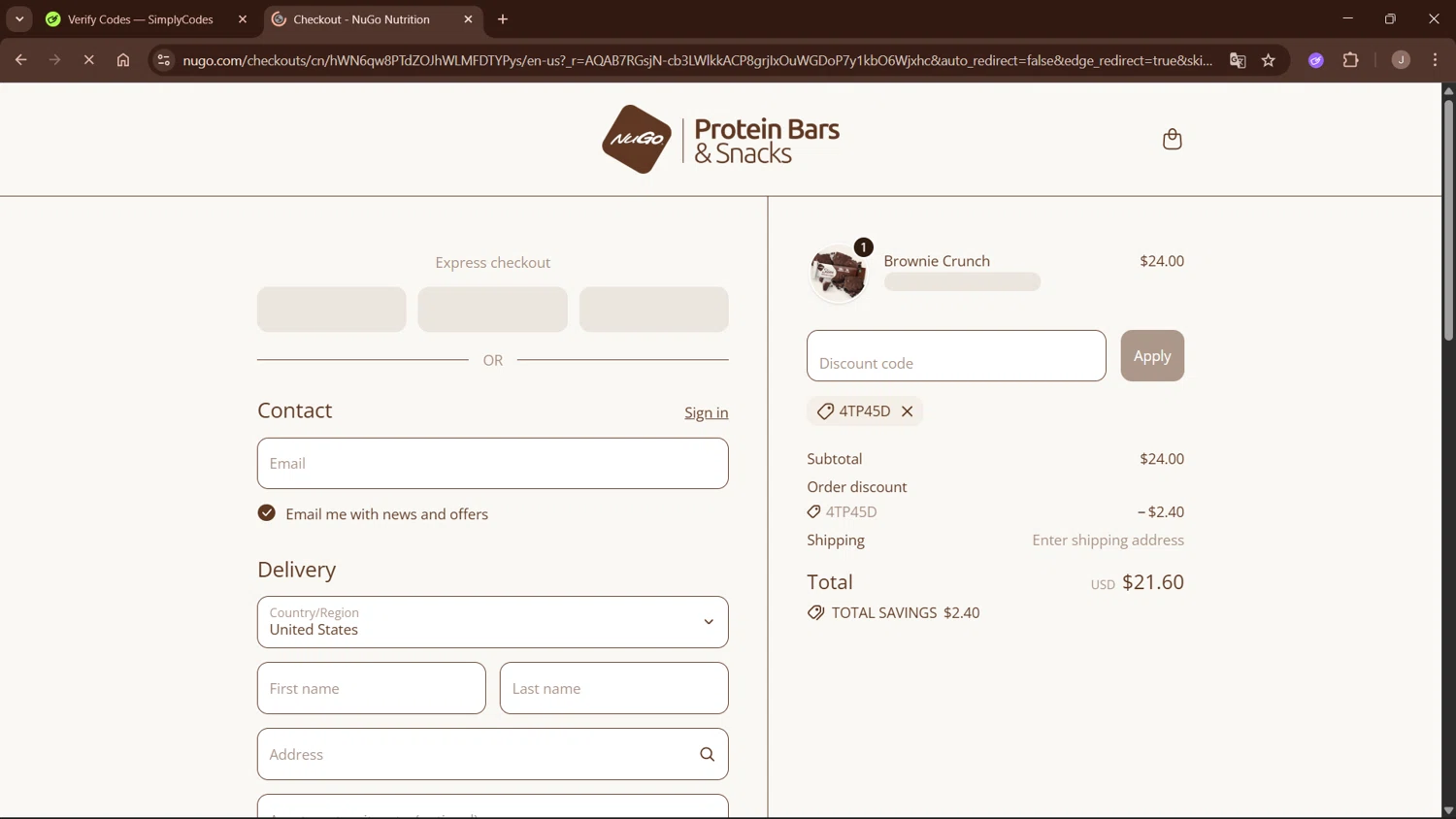
Task: Click the discount tag icon beside TOTAL SAVINGS
Action: [x=816, y=612]
